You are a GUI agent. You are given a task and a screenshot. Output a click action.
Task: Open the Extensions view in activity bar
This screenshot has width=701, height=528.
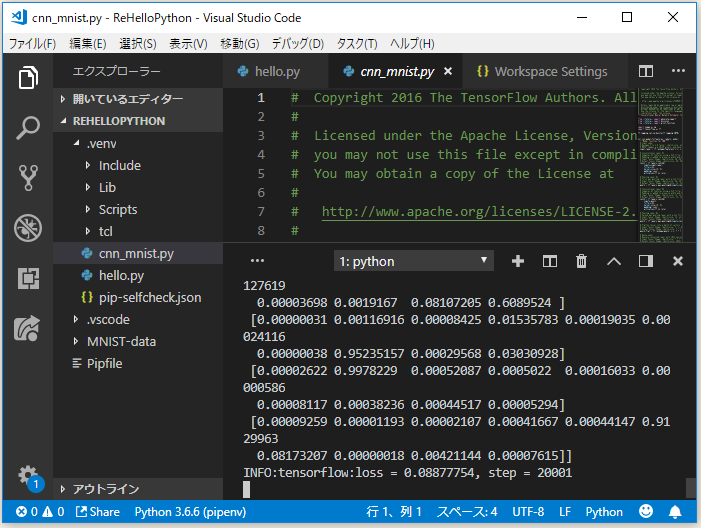tap(28, 278)
